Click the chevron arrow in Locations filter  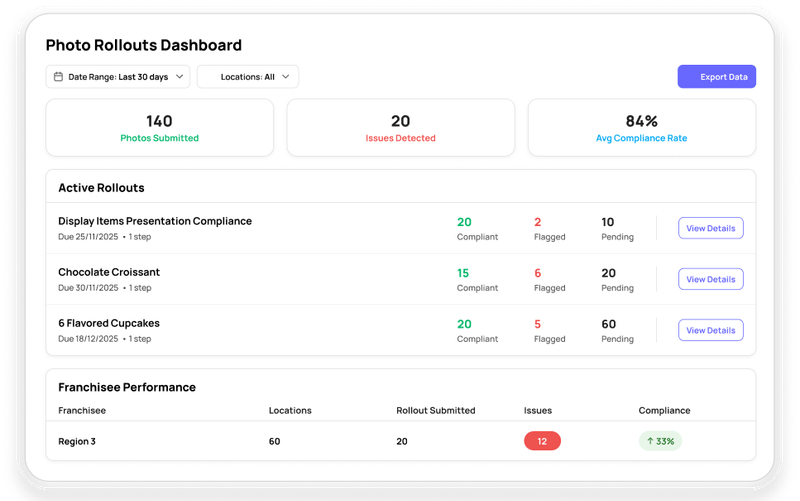[x=286, y=77]
